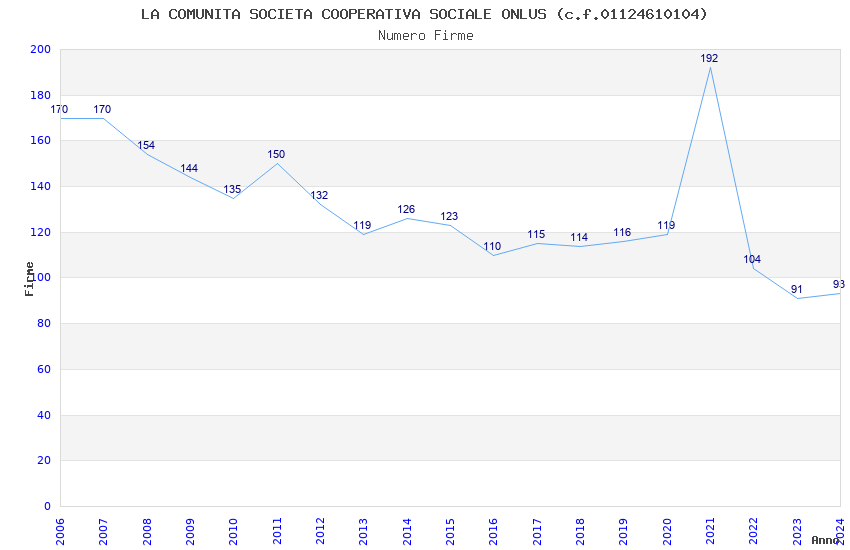Select the 115 data label for 2017
Viewport: 850px width, 550px height.
[536, 234]
